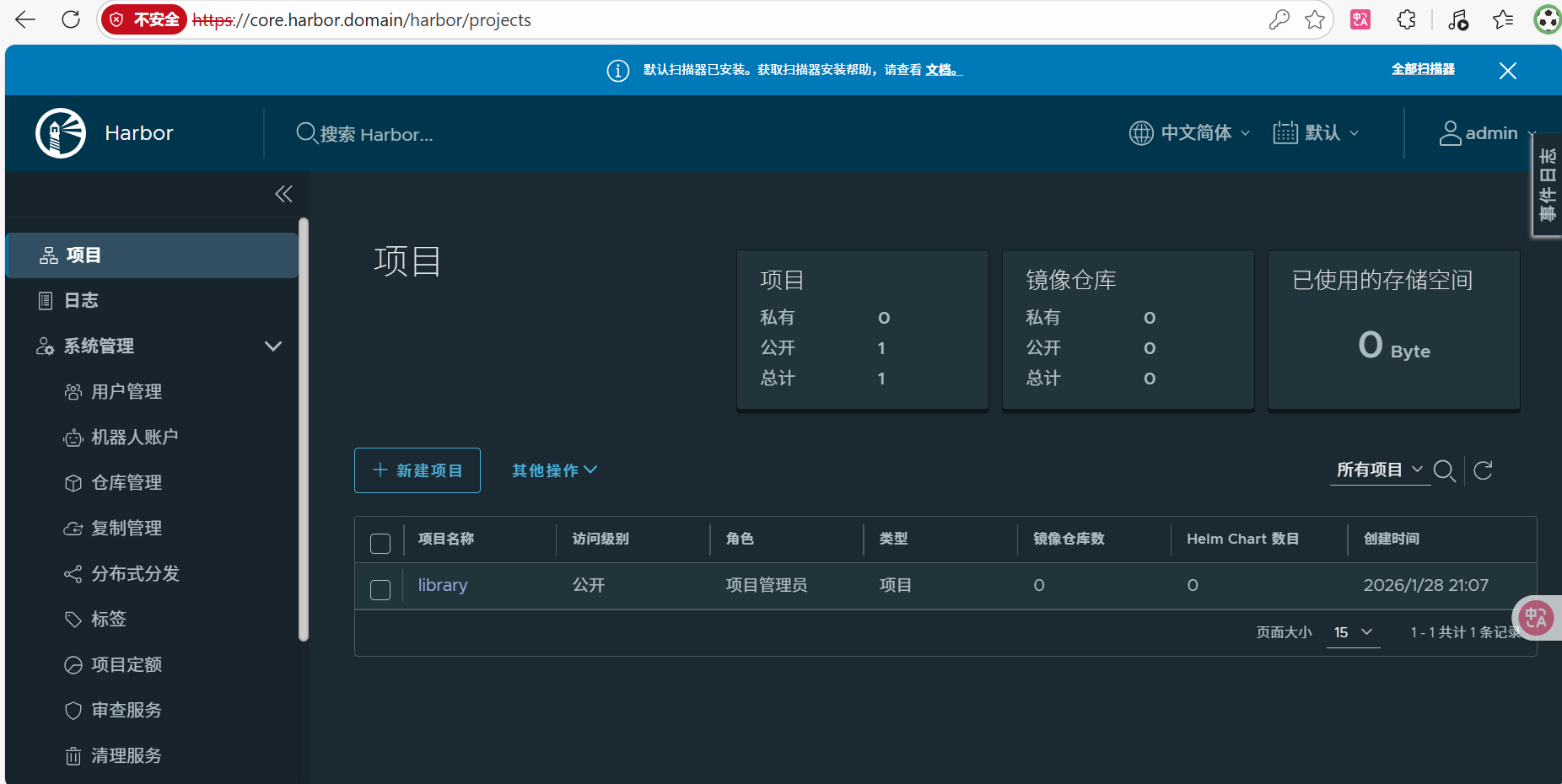Click the not-secure warning badge
The image size is (1562, 784).
(x=145, y=19)
